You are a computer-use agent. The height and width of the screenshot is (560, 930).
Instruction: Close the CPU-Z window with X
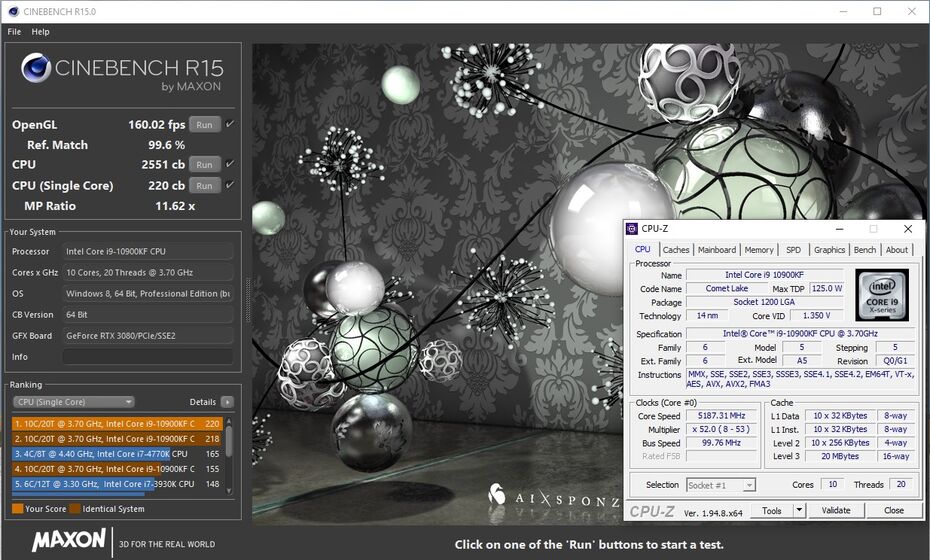[907, 229]
